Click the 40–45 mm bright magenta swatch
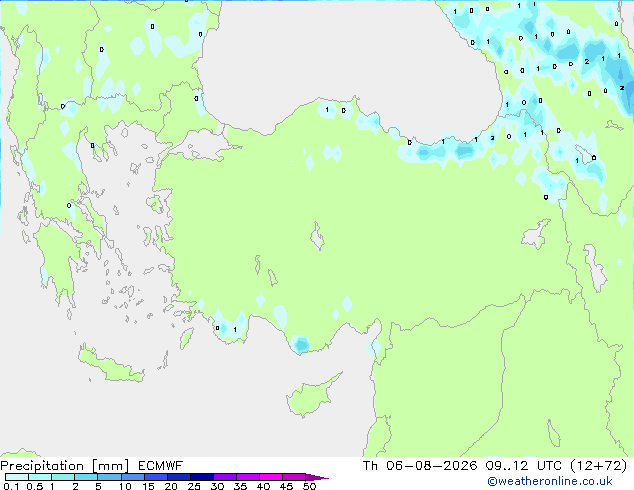 (x=271, y=477)
